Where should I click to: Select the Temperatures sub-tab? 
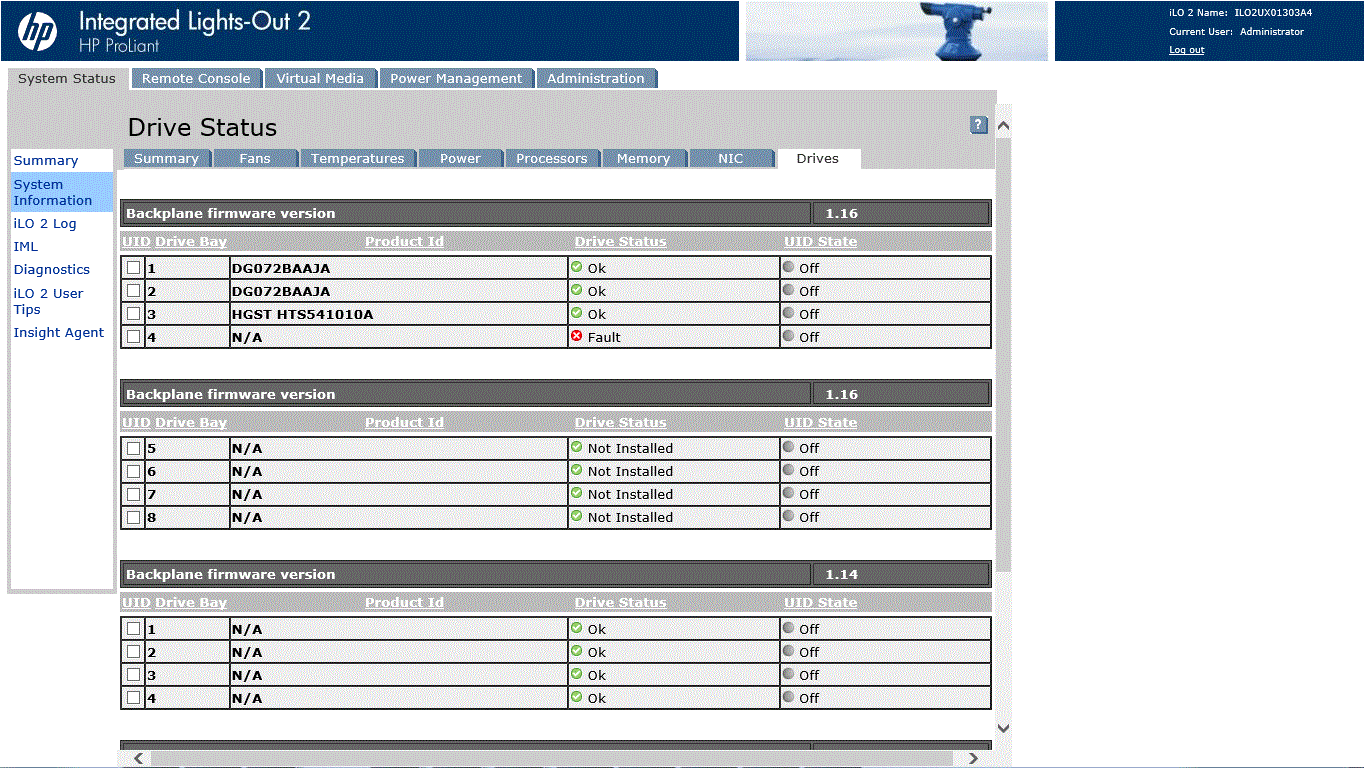[357, 158]
